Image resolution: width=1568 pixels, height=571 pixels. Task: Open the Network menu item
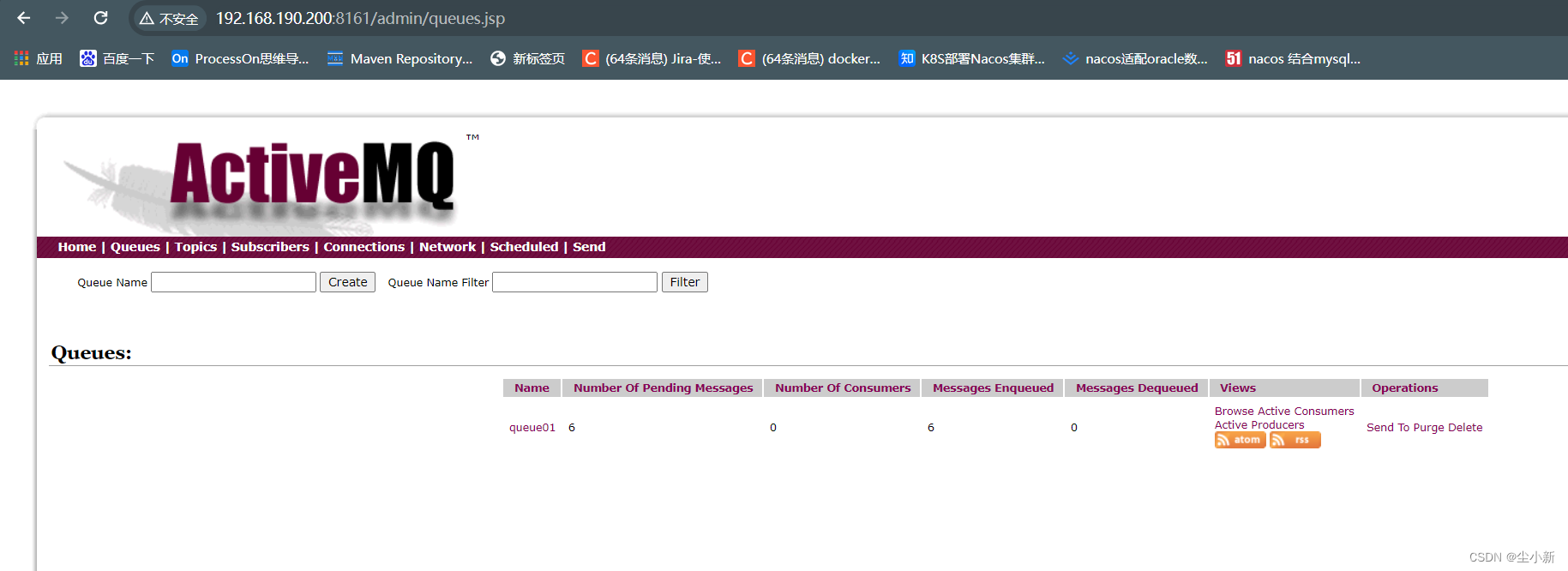448,247
